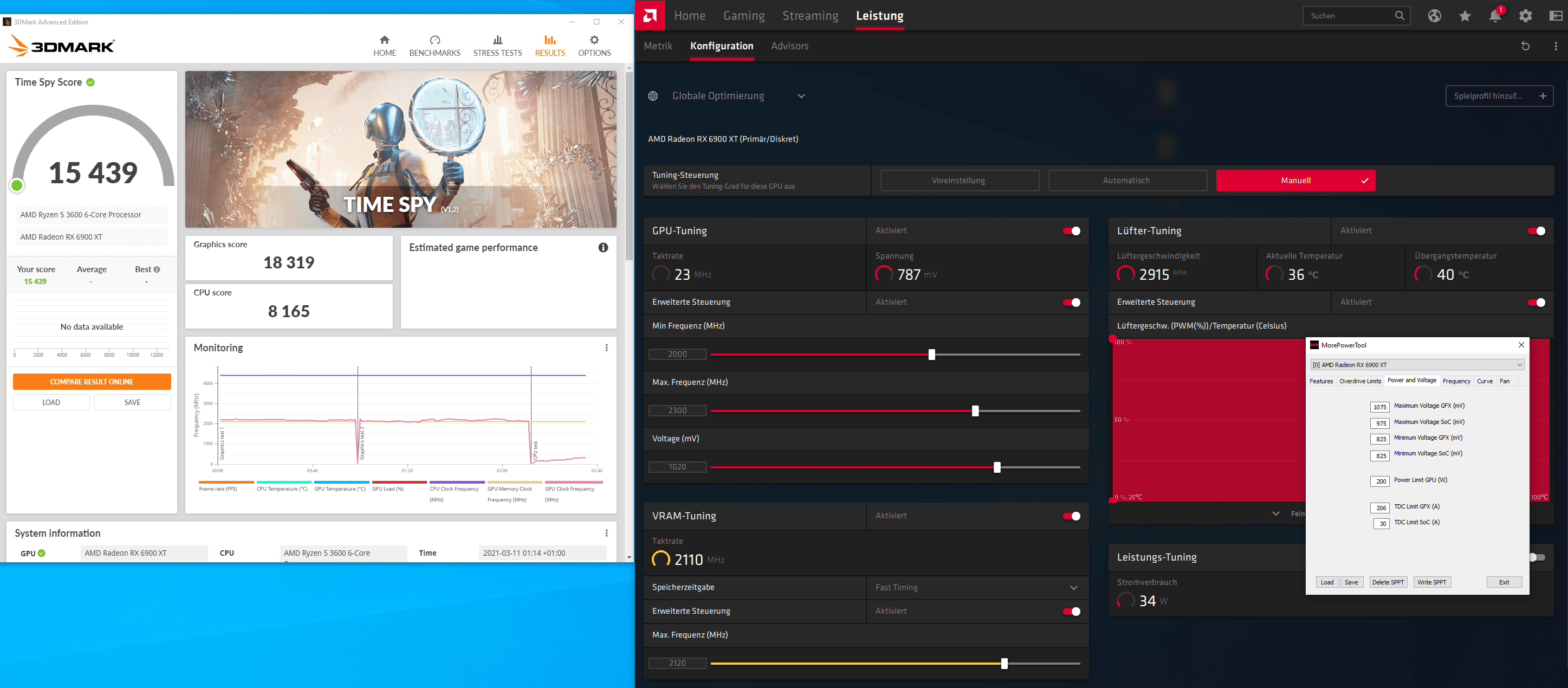Click Power Limit GPU (W) value field
The image size is (1568, 688).
point(1379,481)
